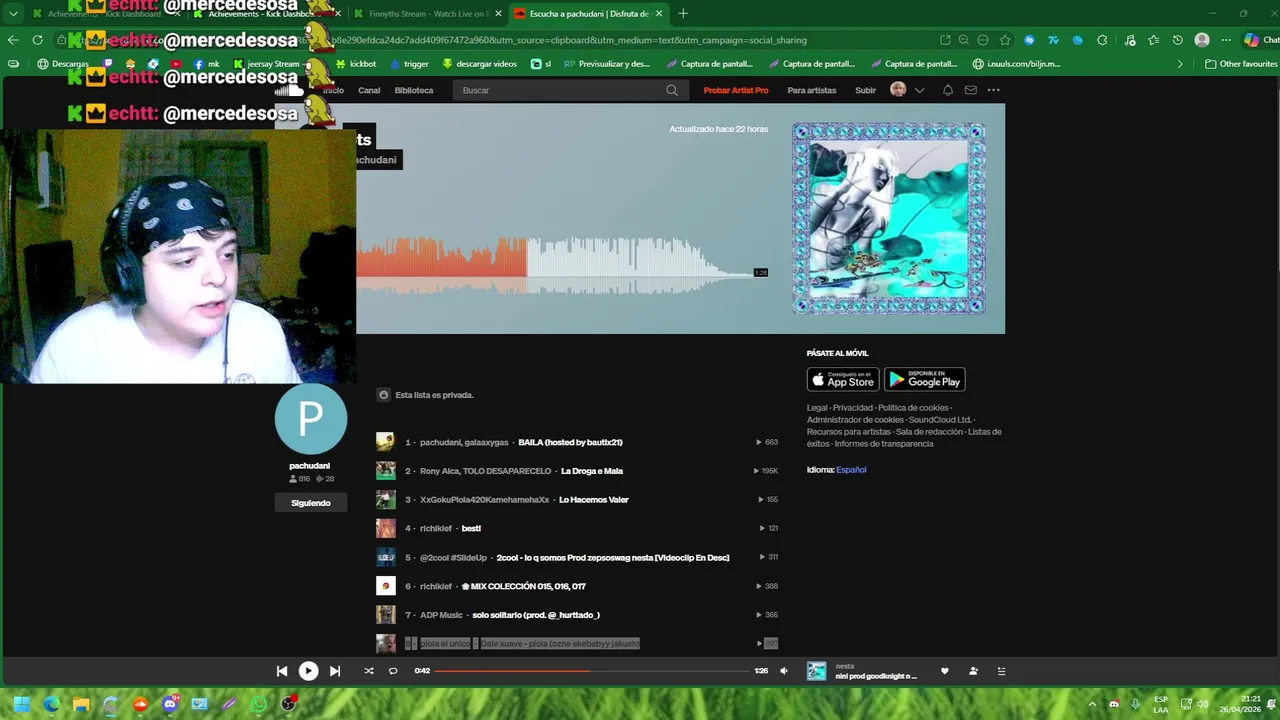The image size is (1280, 720).
Task: Open pachudani circular profile avatar
Action: 311,418
